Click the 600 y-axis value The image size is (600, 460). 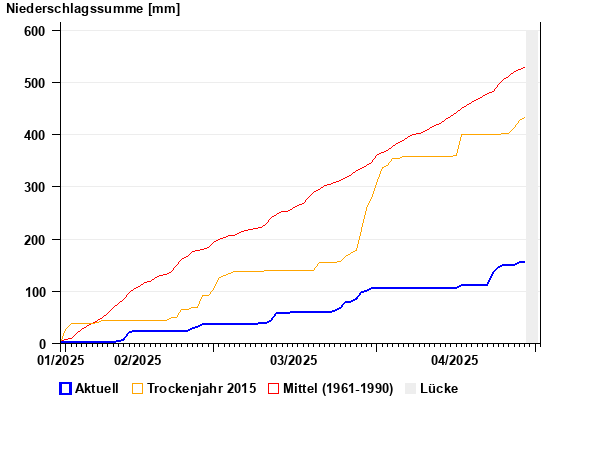[34, 31]
